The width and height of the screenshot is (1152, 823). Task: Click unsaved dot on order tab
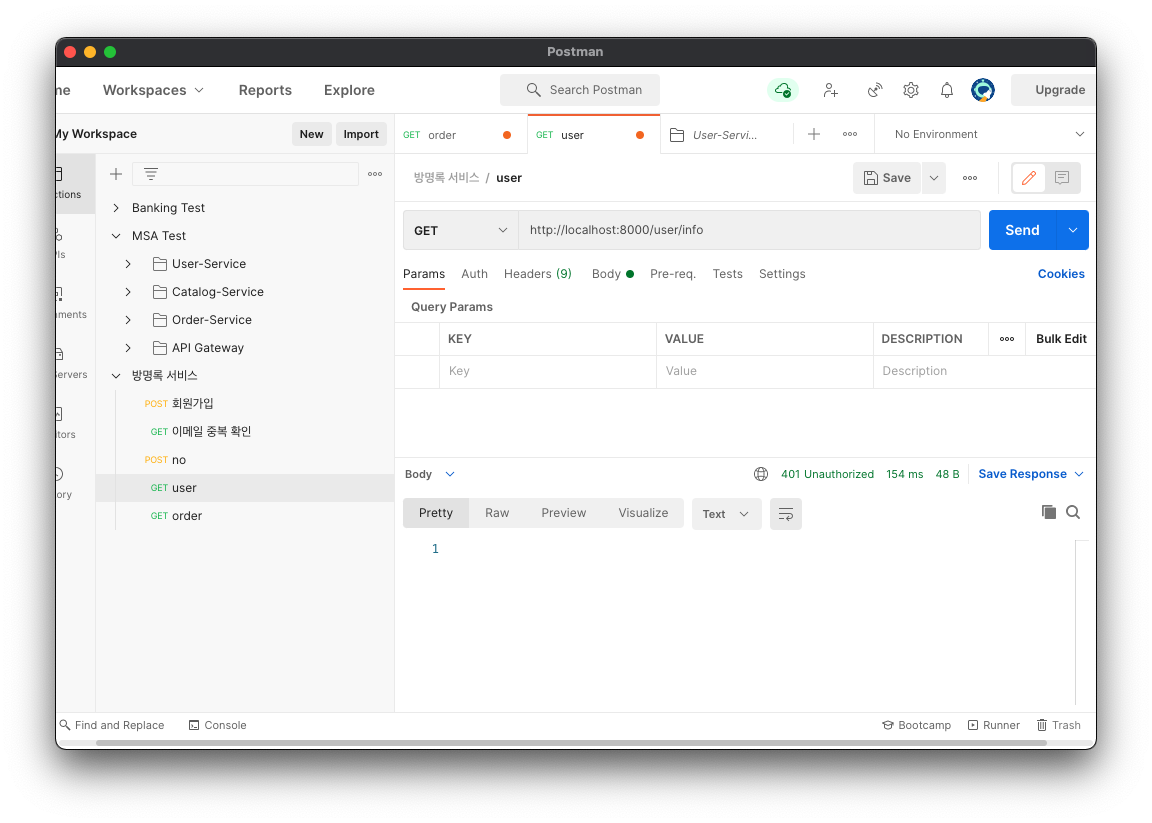pos(507,134)
